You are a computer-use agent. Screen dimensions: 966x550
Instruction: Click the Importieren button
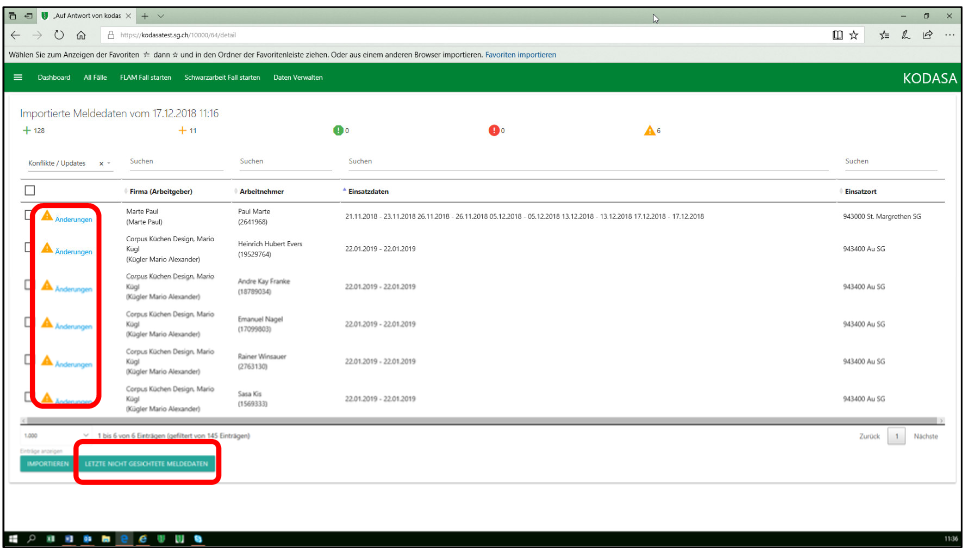coord(47,465)
